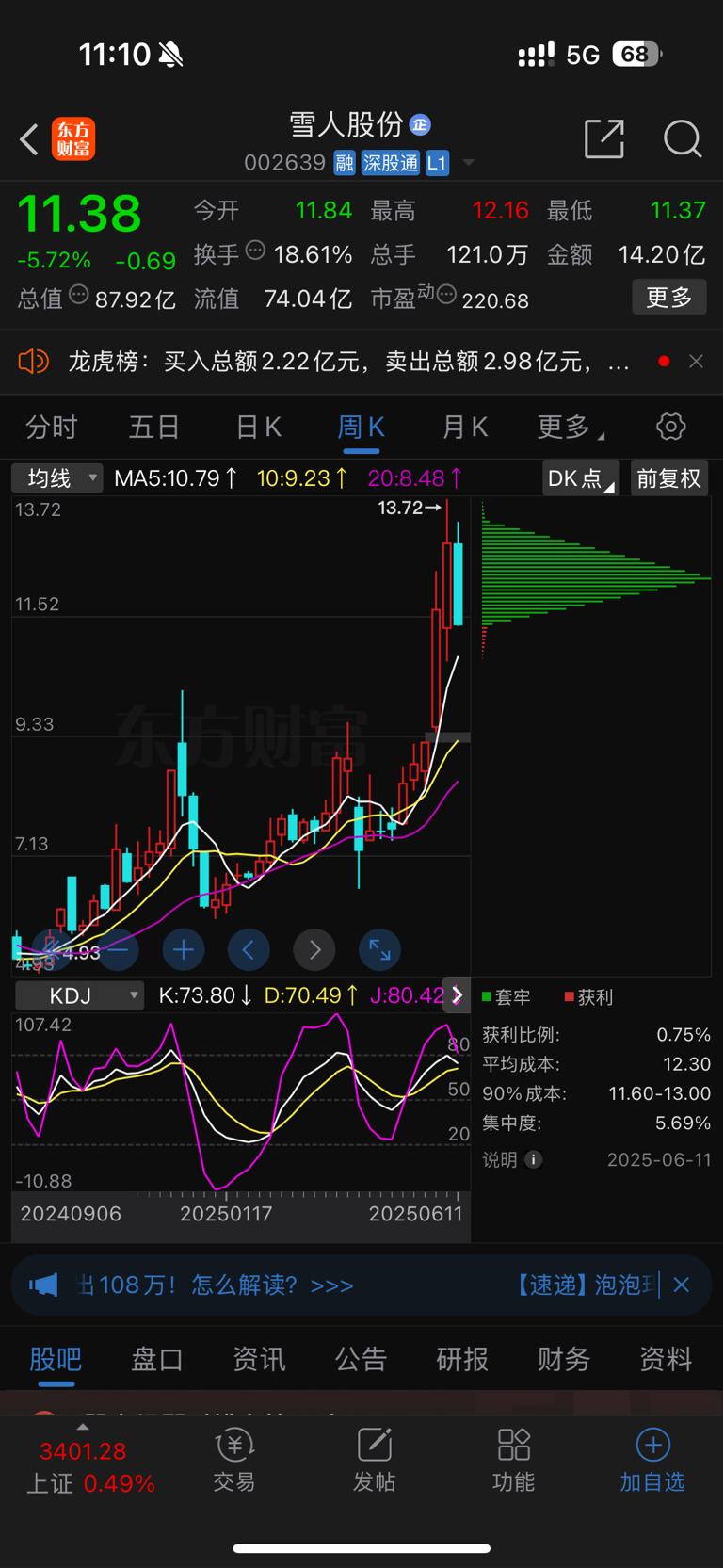Tap the 总值 info circle icon
This screenshot has width=724, height=1568.
click(79, 295)
